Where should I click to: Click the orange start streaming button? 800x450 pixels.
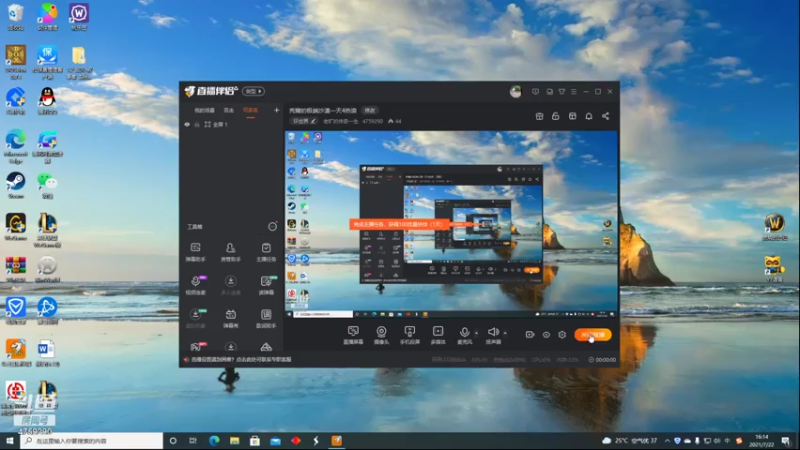(593, 335)
